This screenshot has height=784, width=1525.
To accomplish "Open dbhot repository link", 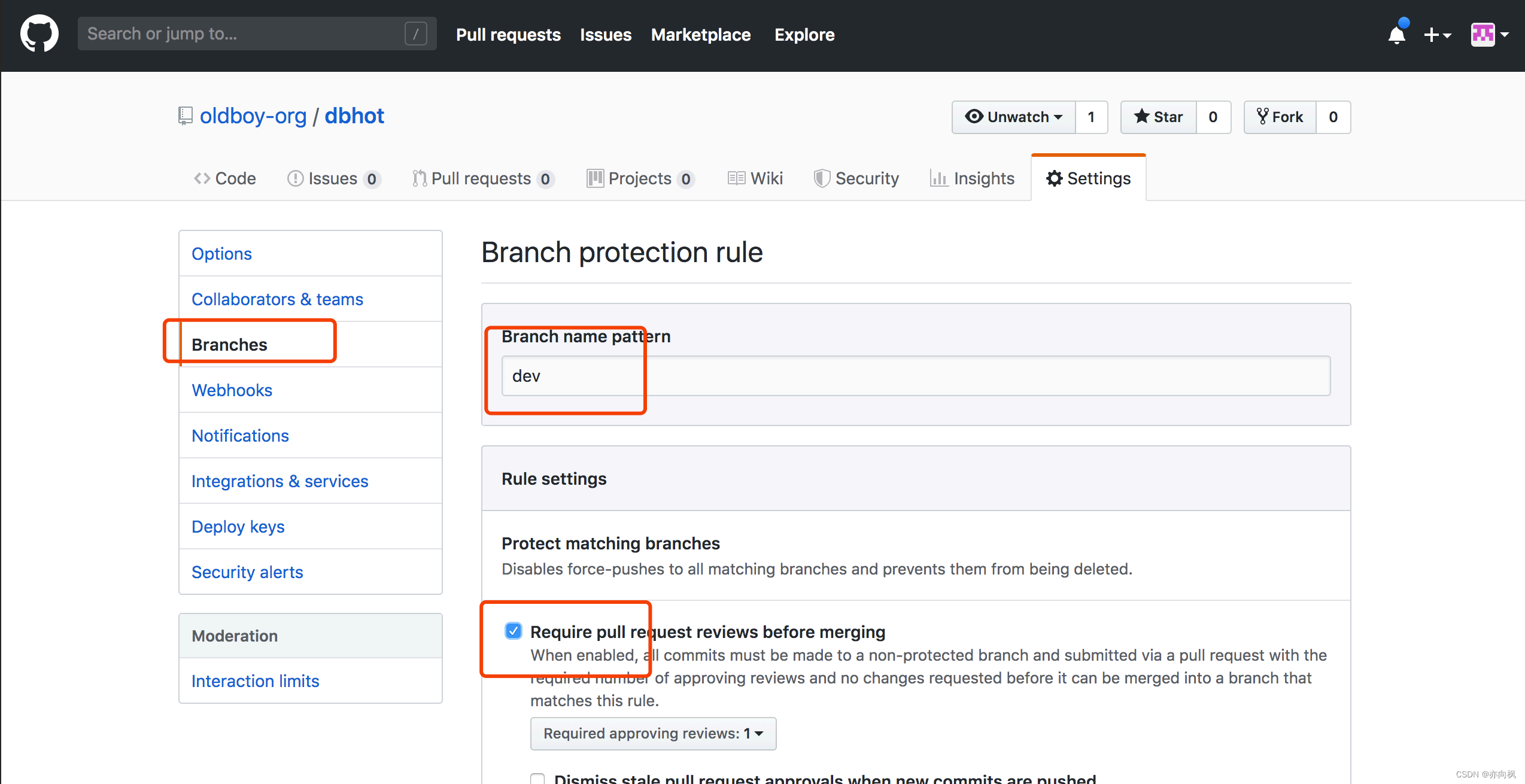I will (x=354, y=116).
